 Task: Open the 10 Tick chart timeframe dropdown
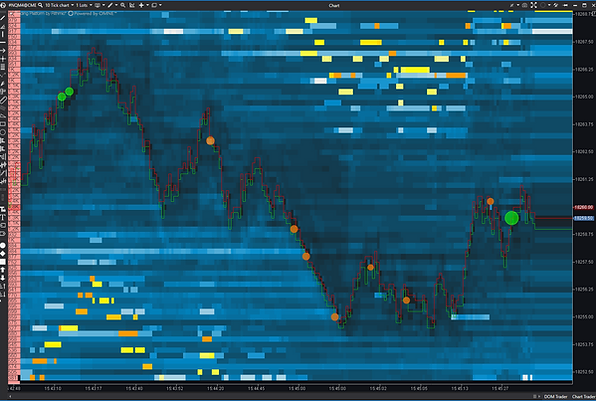pos(59,5)
